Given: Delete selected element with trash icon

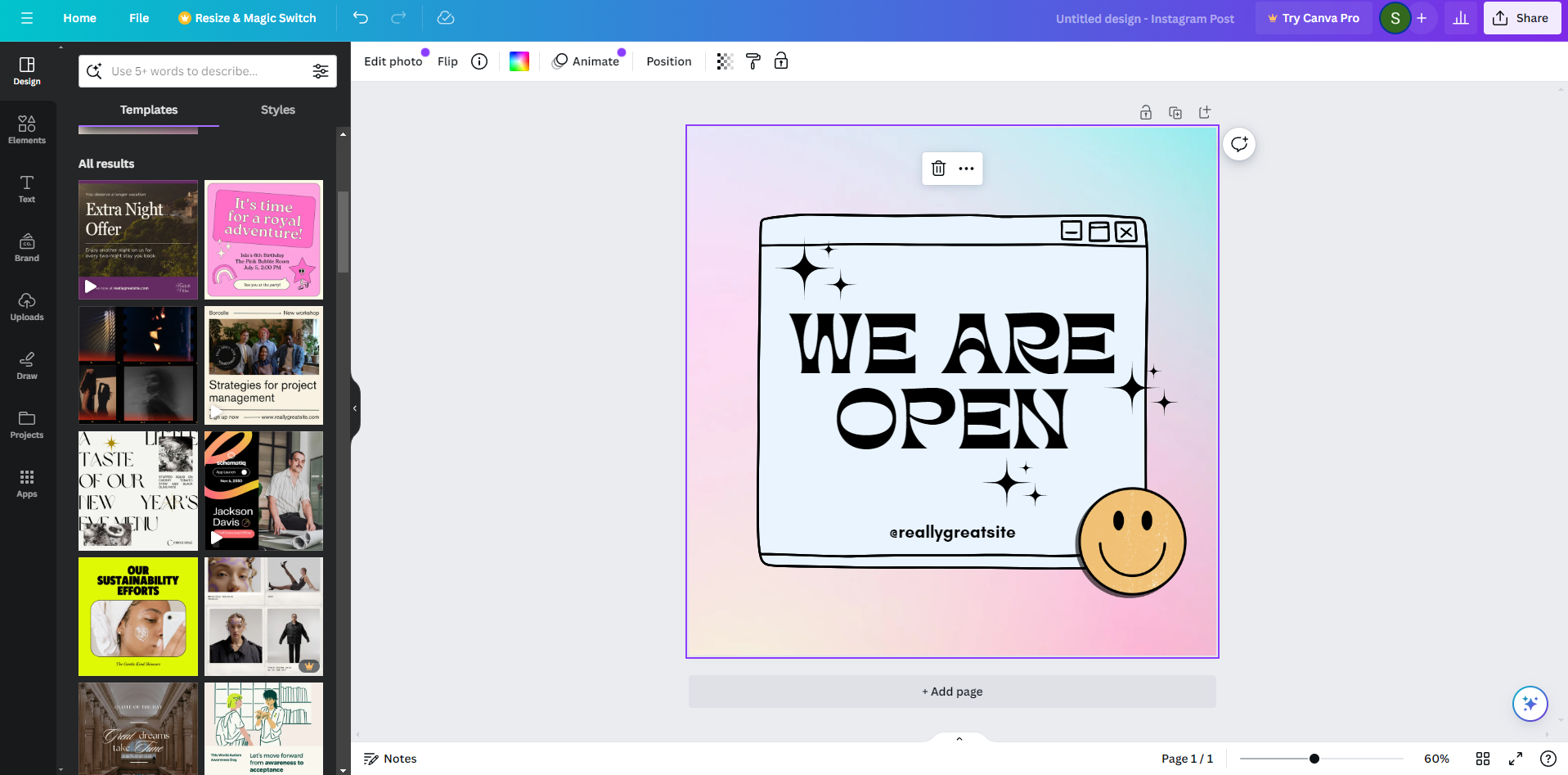Looking at the screenshot, I should point(938,169).
